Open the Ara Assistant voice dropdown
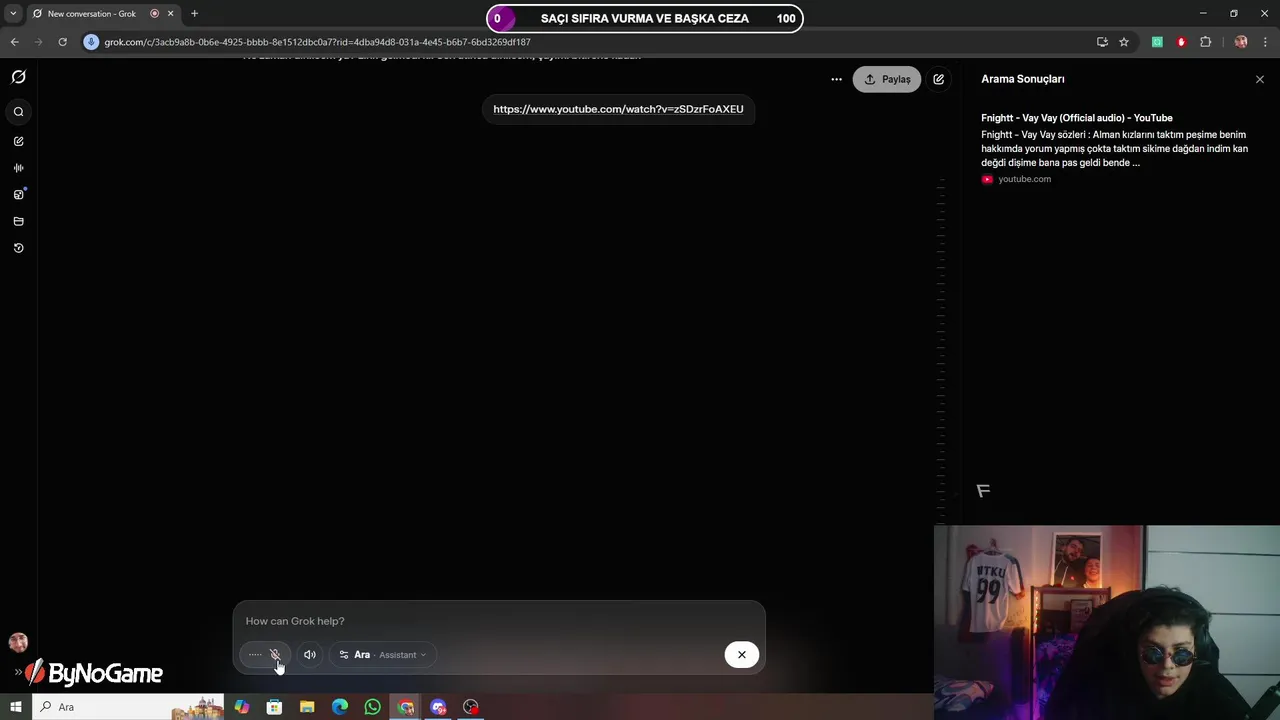The height and width of the screenshot is (720, 1280). click(383, 655)
